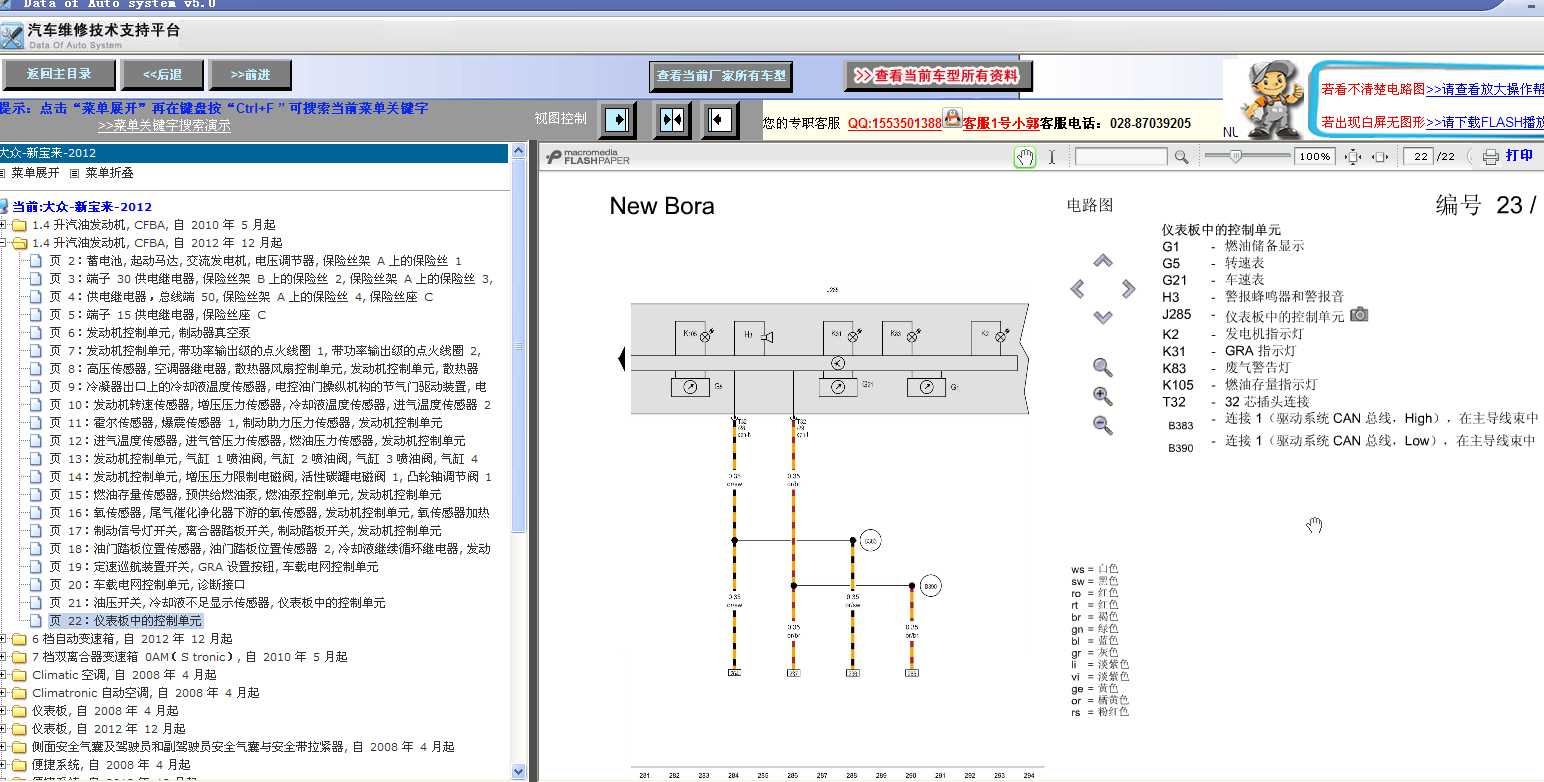Viewport: 1544px width, 782px height.
Task: Click the 当前:大众-新宝来-2012 root node
Action: point(82,207)
